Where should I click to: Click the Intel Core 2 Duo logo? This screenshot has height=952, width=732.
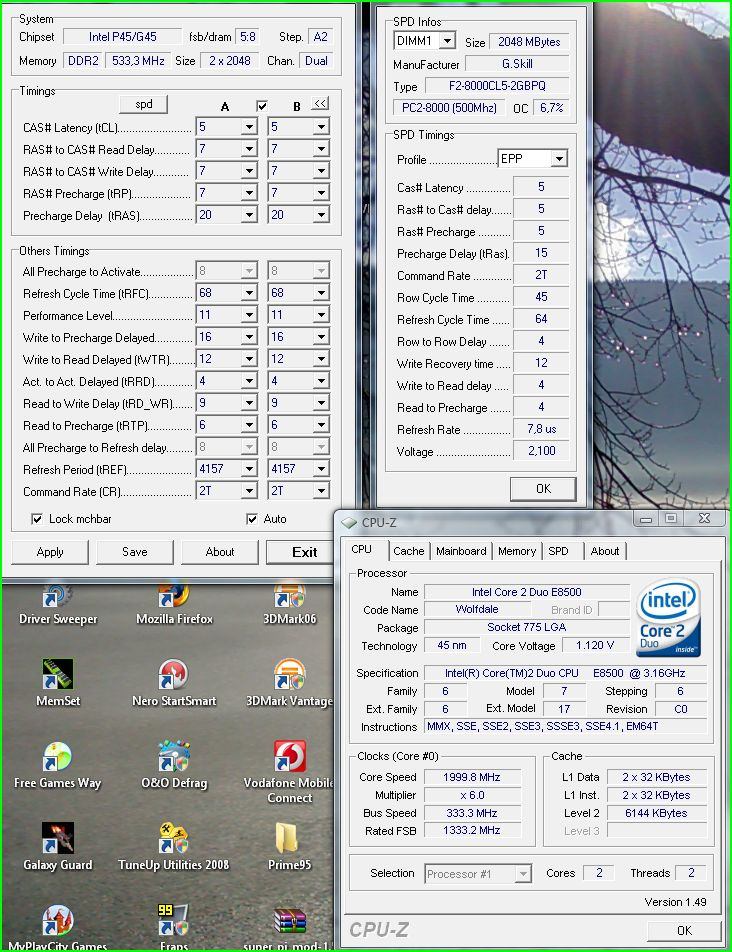[x=668, y=617]
